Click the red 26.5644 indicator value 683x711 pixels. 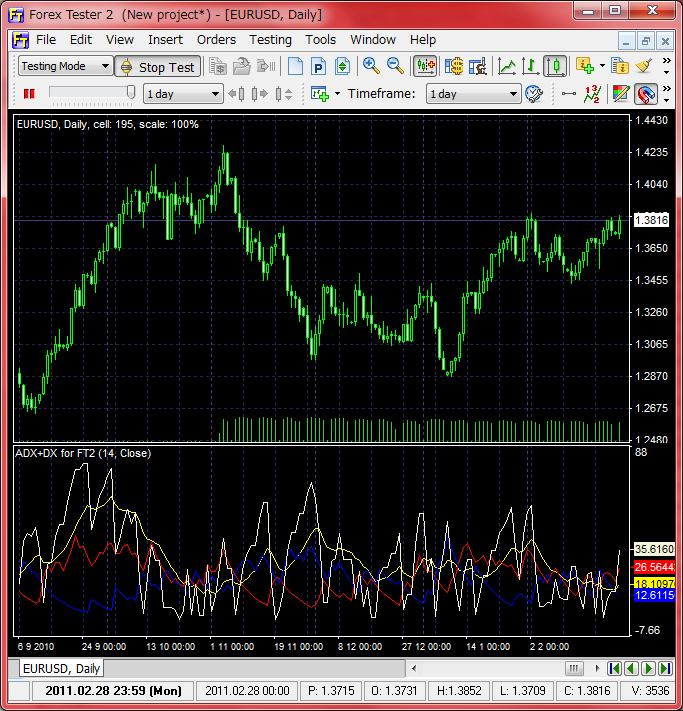tap(654, 567)
